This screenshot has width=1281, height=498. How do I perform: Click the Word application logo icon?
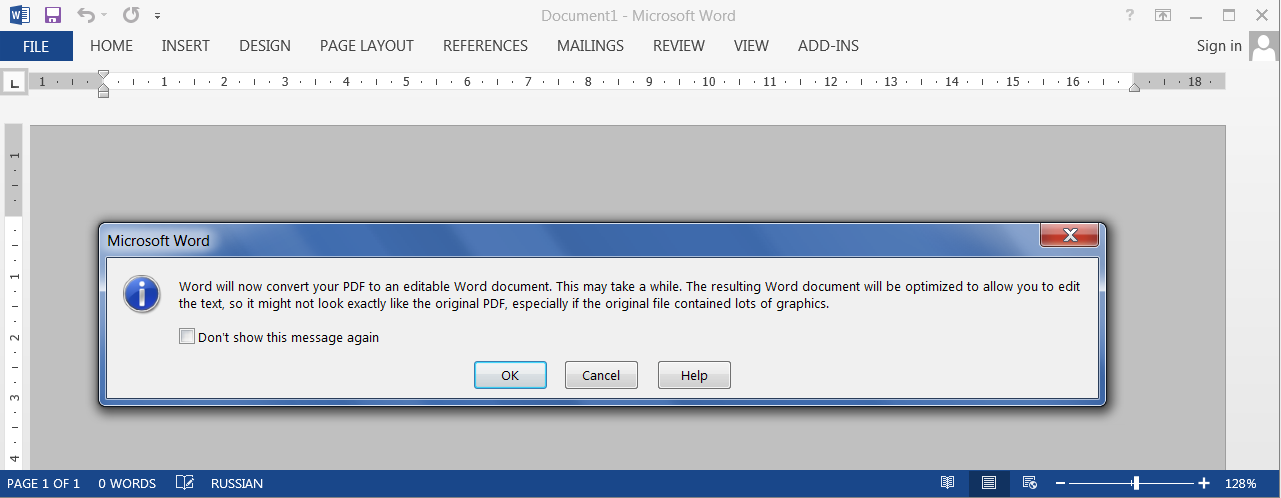click(19, 15)
